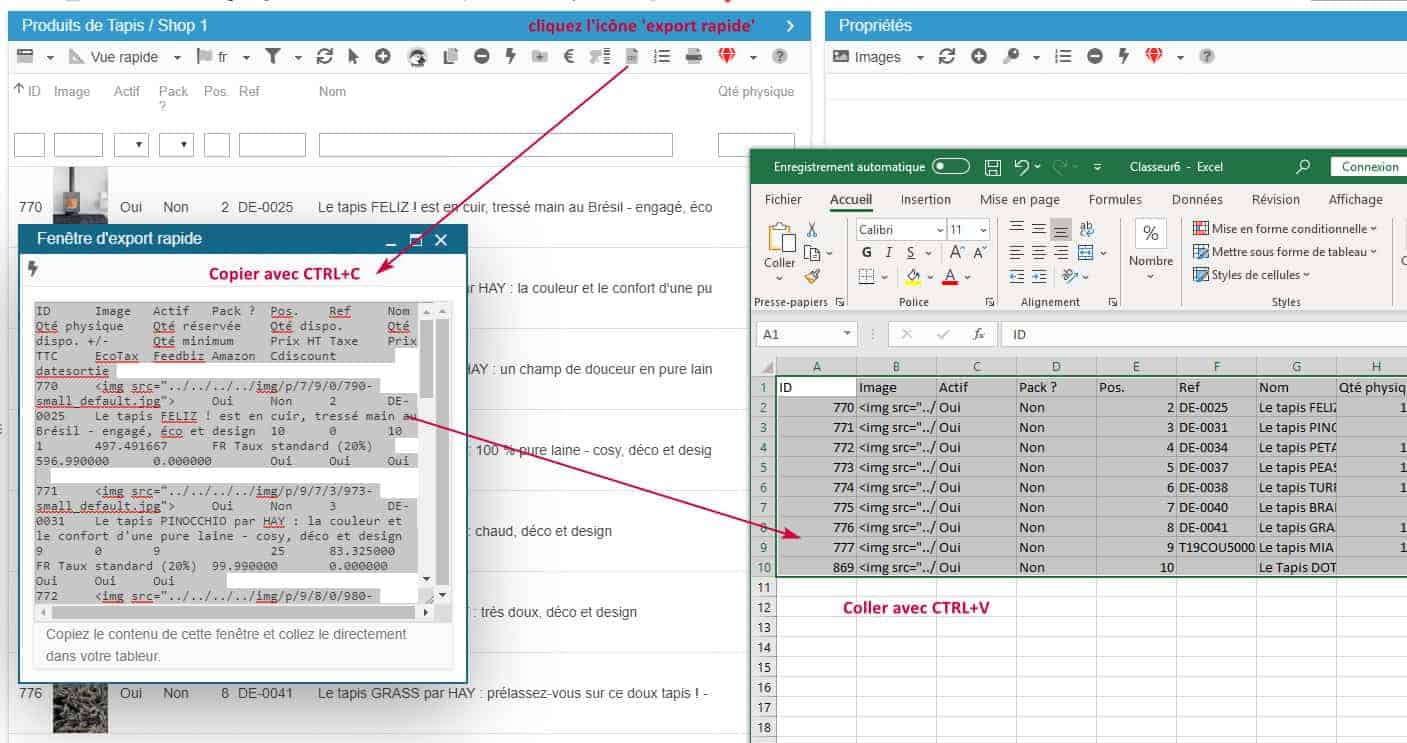This screenshot has width=1407, height=743.
Task: Click the euro price icon in toolbar
Action: (568, 57)
